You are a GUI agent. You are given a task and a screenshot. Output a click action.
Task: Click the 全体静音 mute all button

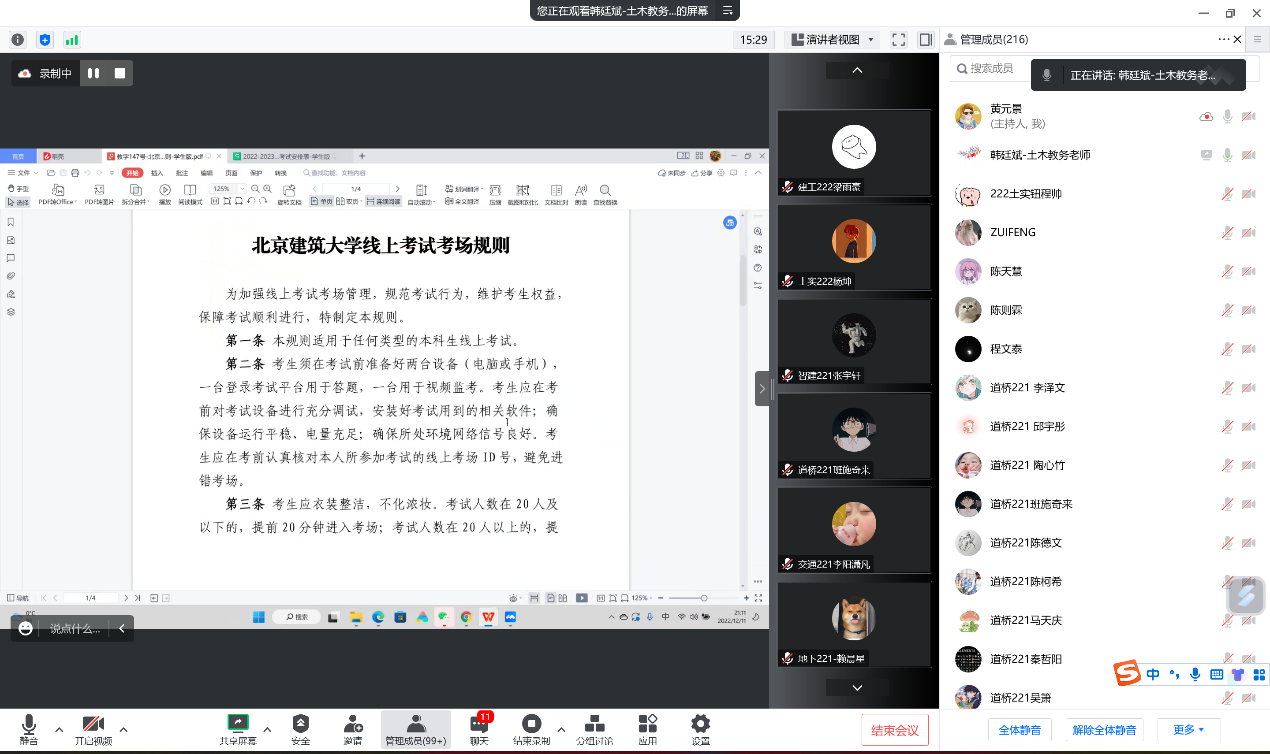(1019, 730)
